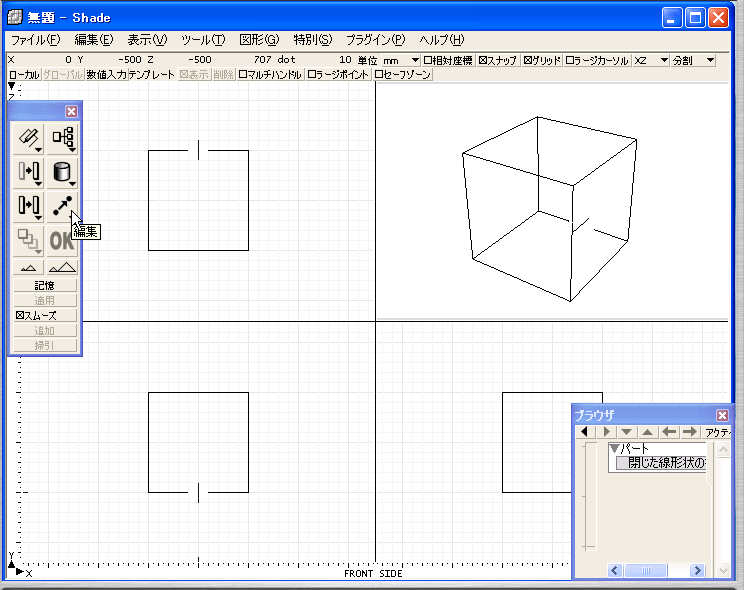Screen dimensions: 744x590
Task: Open pen tool submenu arrow
Action: click(x=39, y=150)
